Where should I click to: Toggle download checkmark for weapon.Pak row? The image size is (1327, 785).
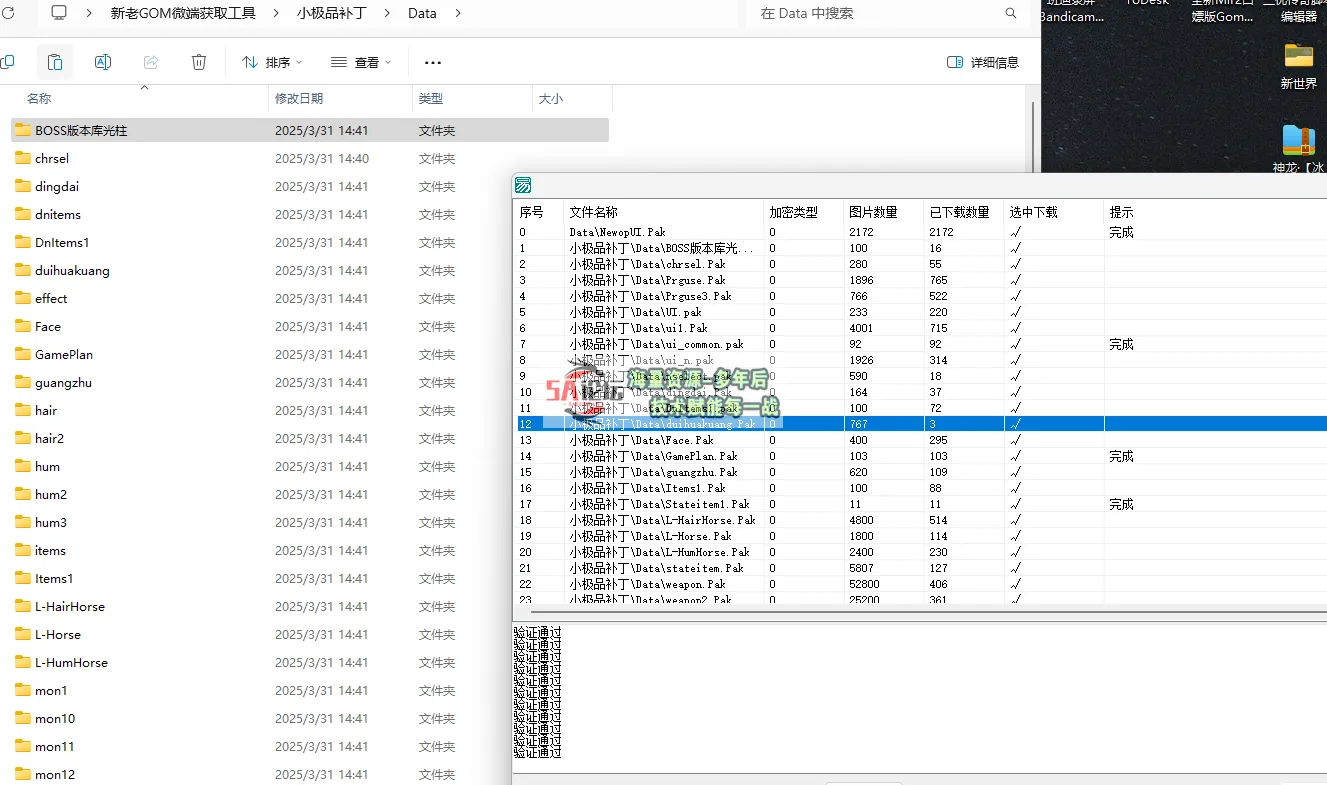click(x=1016, y=584)
